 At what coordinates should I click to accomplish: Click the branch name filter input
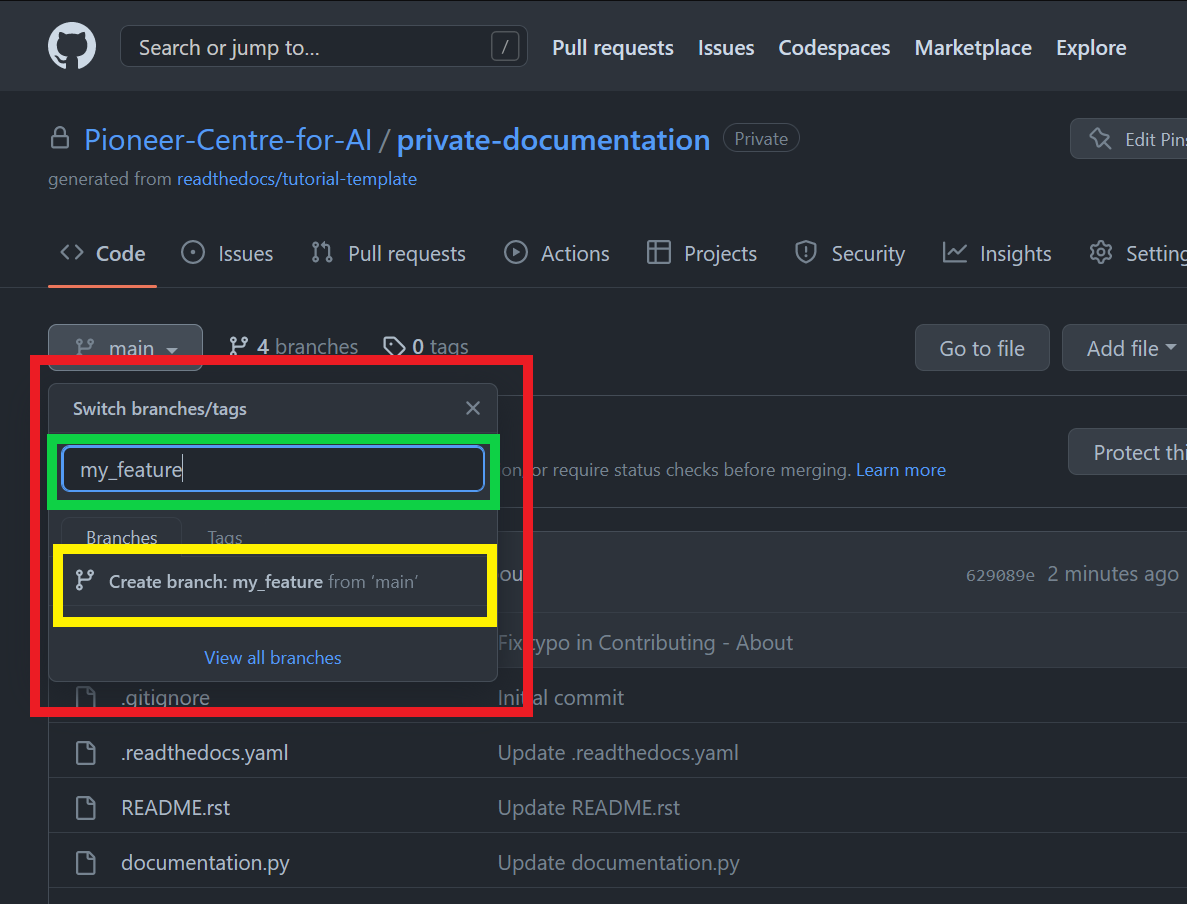(x=273, y=469)
